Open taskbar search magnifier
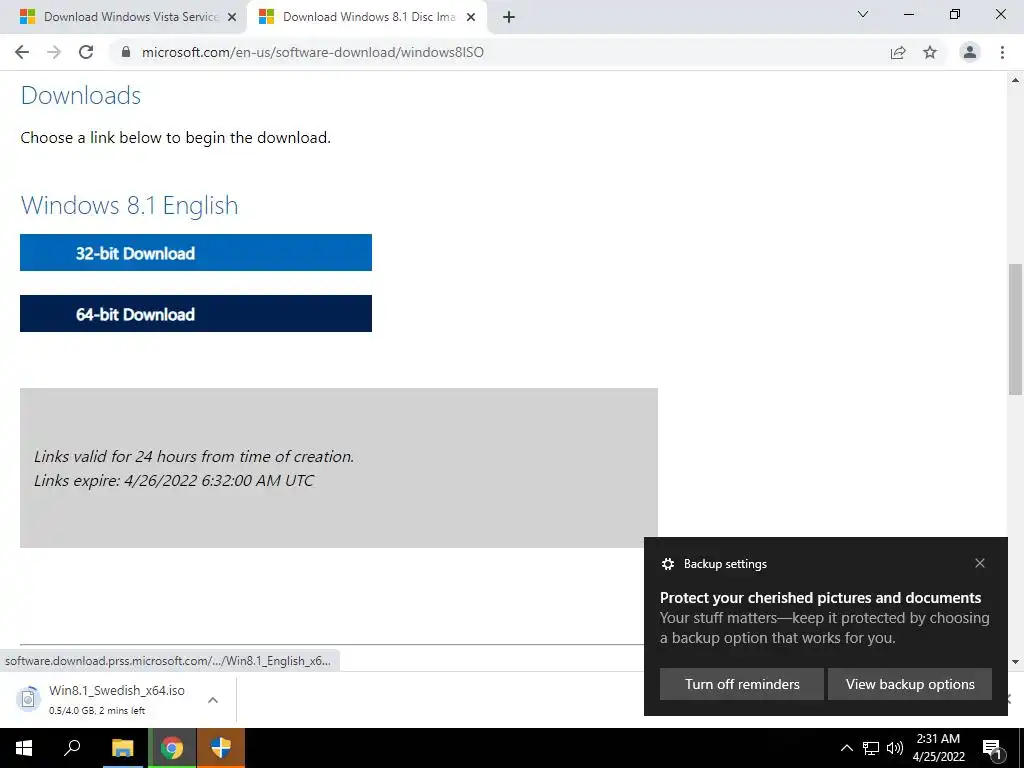Screen dimensions: 1024x768 [x=72, y=748]
